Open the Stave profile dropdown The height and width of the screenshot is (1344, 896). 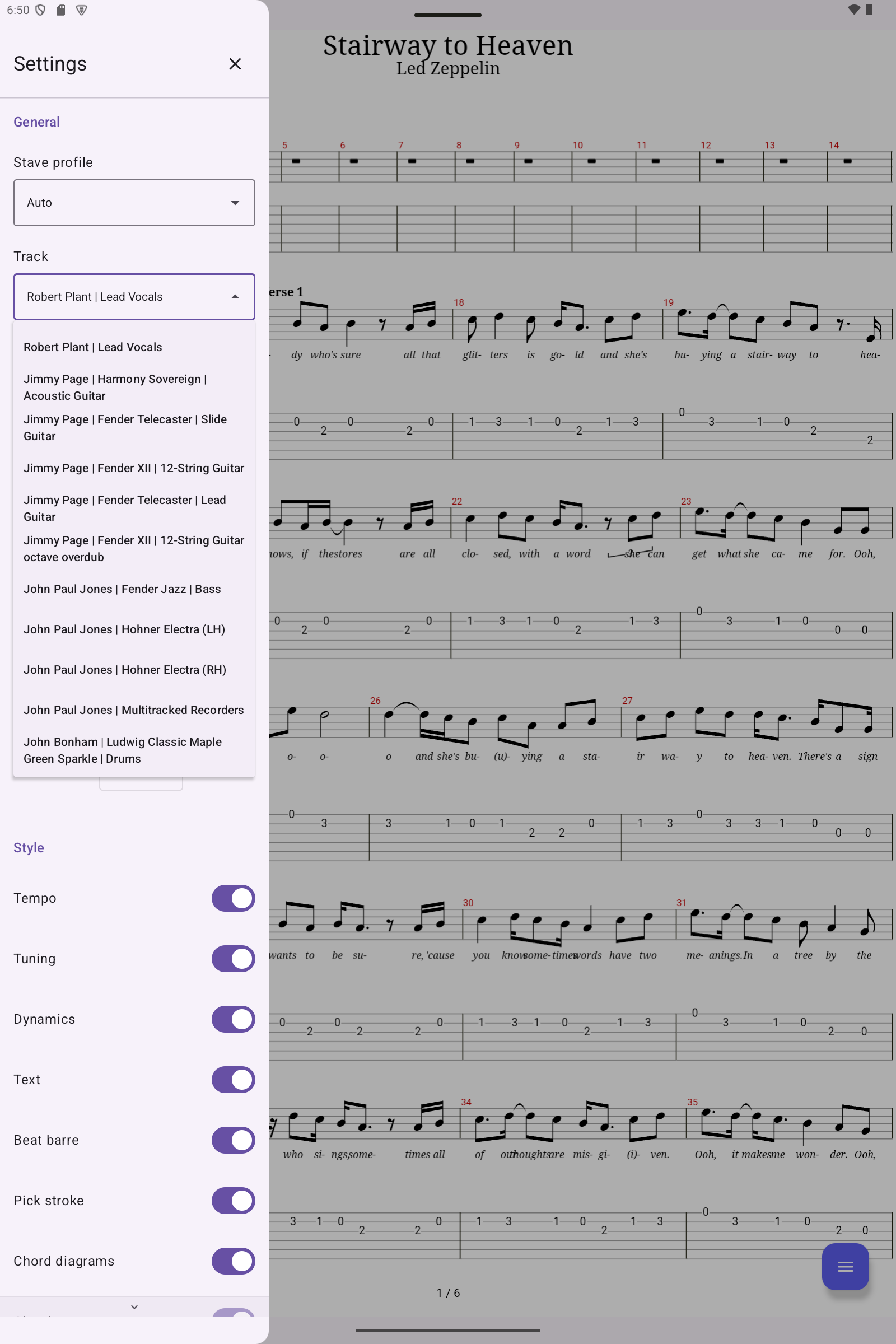(134, 202)
